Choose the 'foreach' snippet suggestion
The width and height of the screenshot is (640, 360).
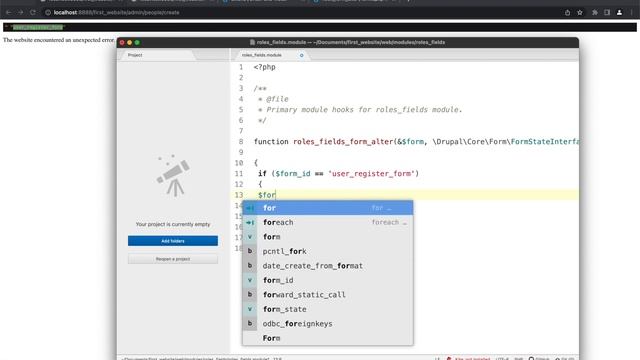(328, 222)
